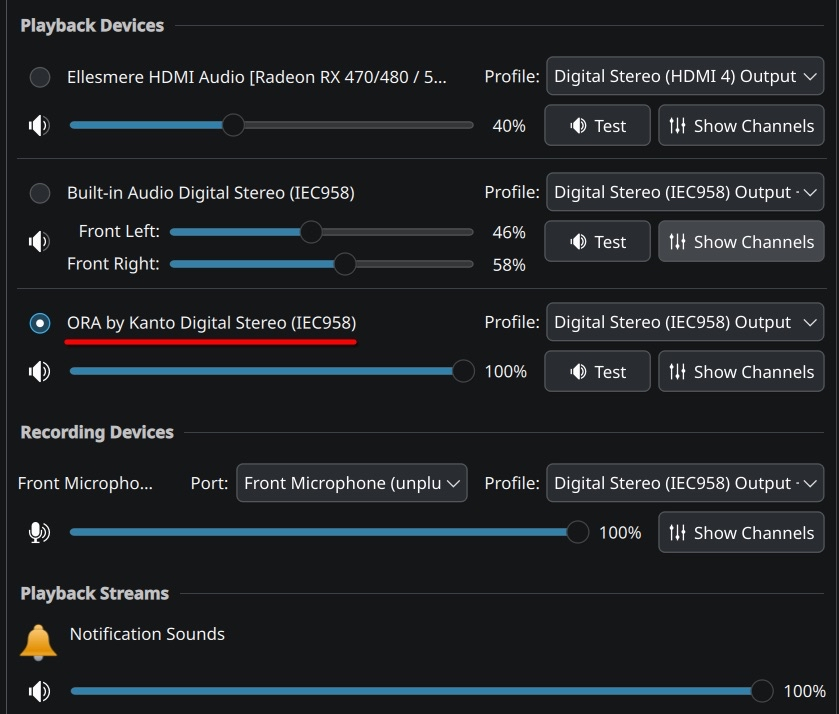Show Channels for the Front Microphone

[x=741, y=533]
